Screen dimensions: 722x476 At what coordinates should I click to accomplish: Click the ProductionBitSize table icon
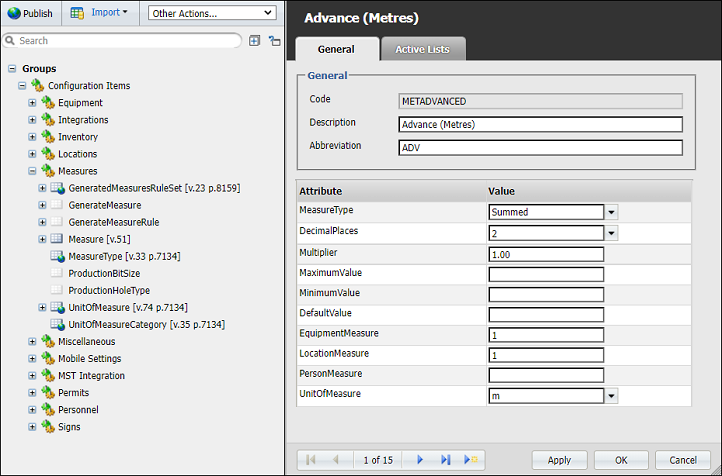pyautogui.click(x=57, y=273)
